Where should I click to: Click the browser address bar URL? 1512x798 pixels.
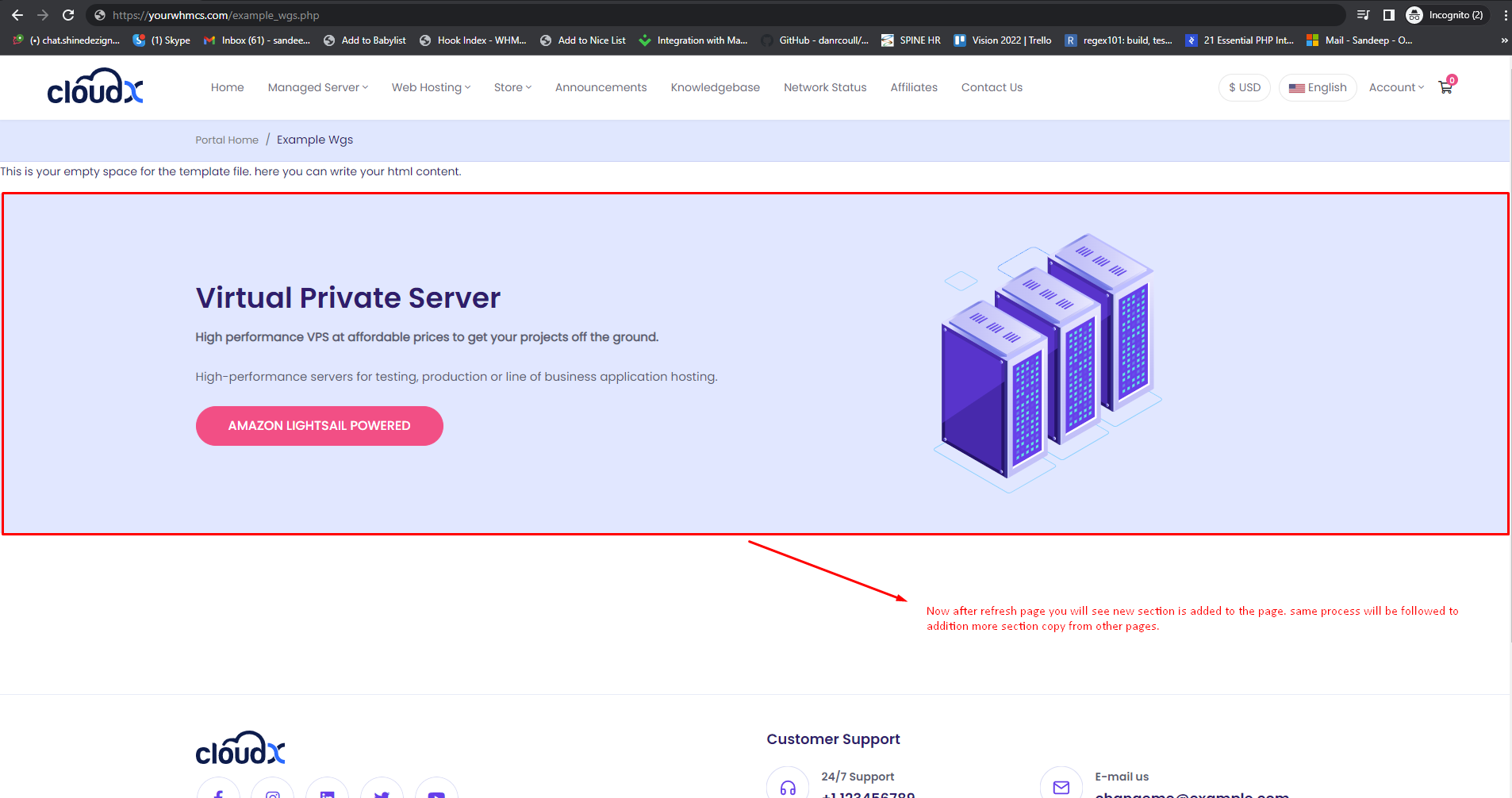tap(216, 15)
